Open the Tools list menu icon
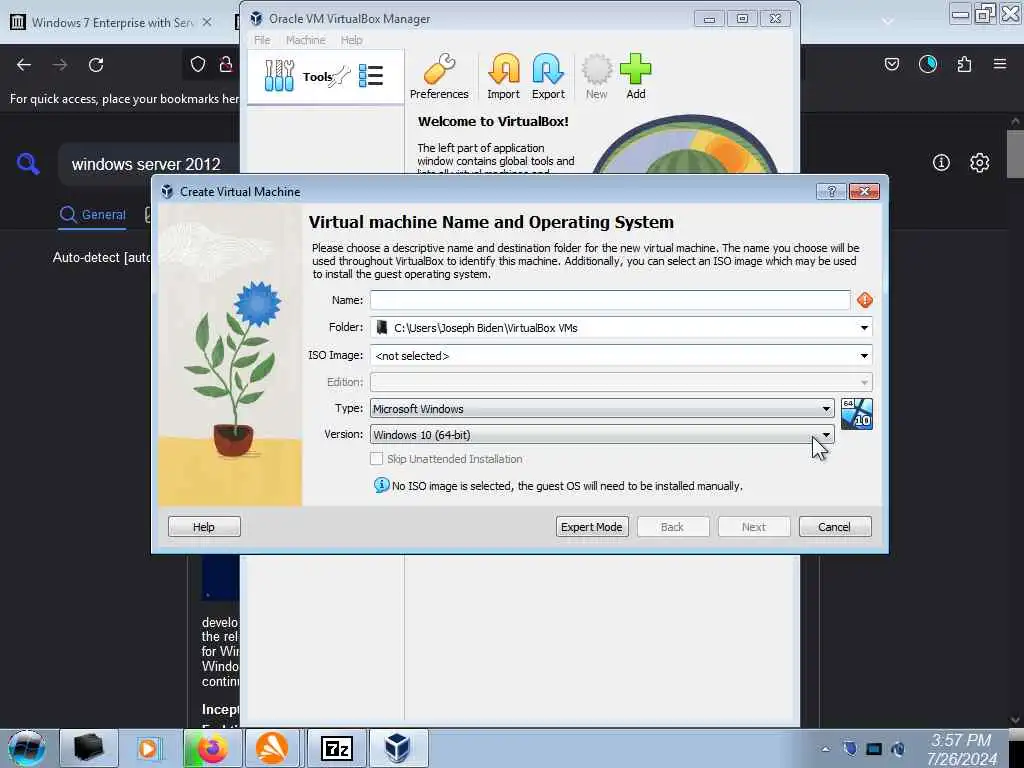This screenshot has width=1024, height=768. click(371, 76)
